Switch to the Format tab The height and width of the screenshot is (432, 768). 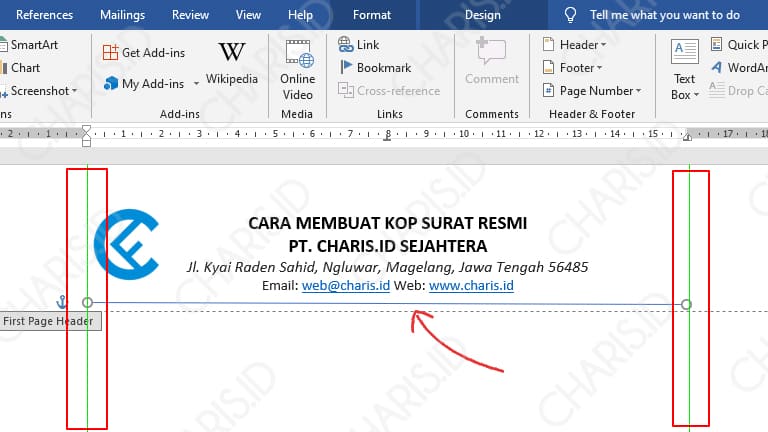point(372,15)
